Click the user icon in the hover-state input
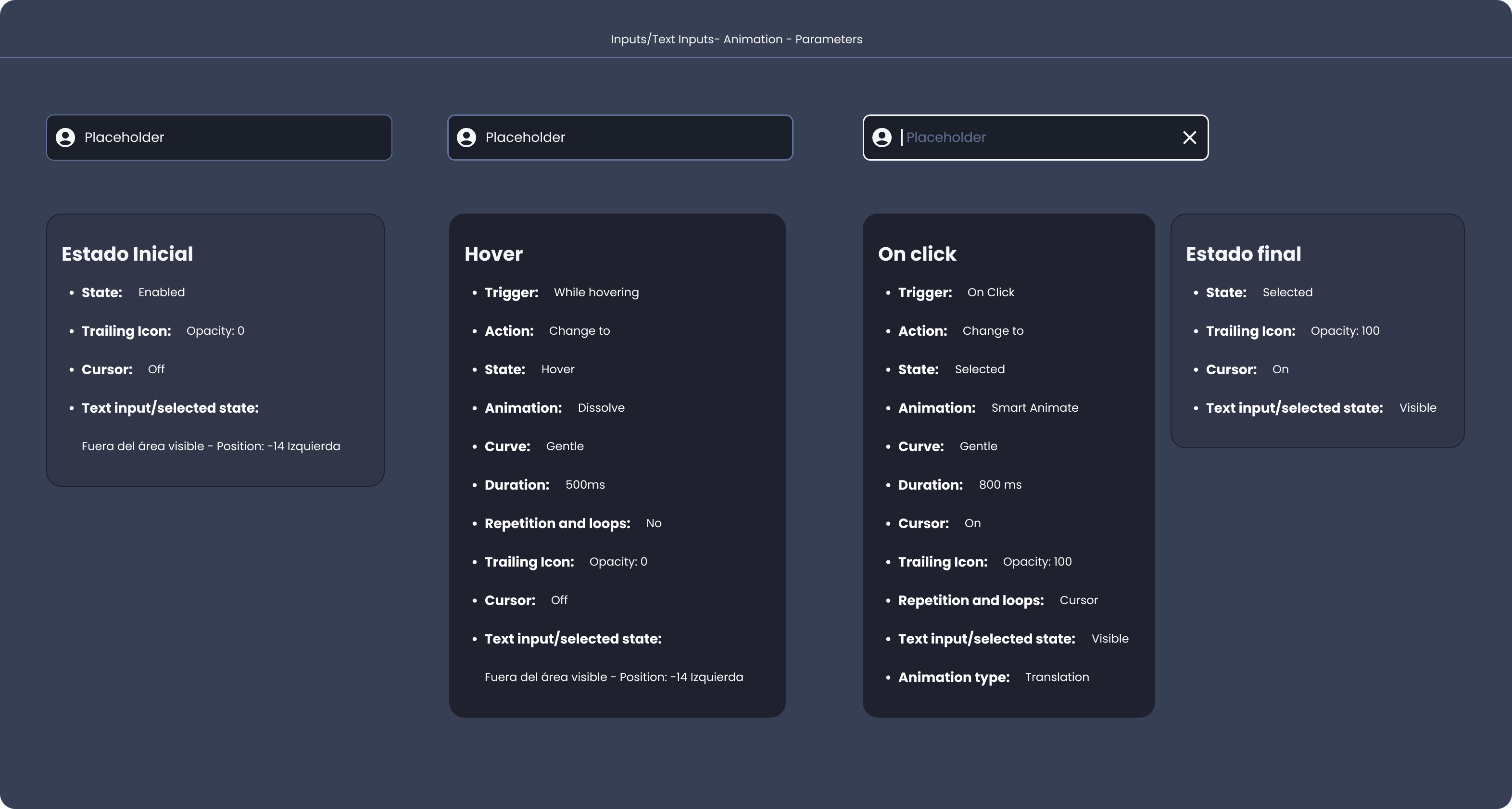This screenshot has width=1512, height=809. pos(466,138)
